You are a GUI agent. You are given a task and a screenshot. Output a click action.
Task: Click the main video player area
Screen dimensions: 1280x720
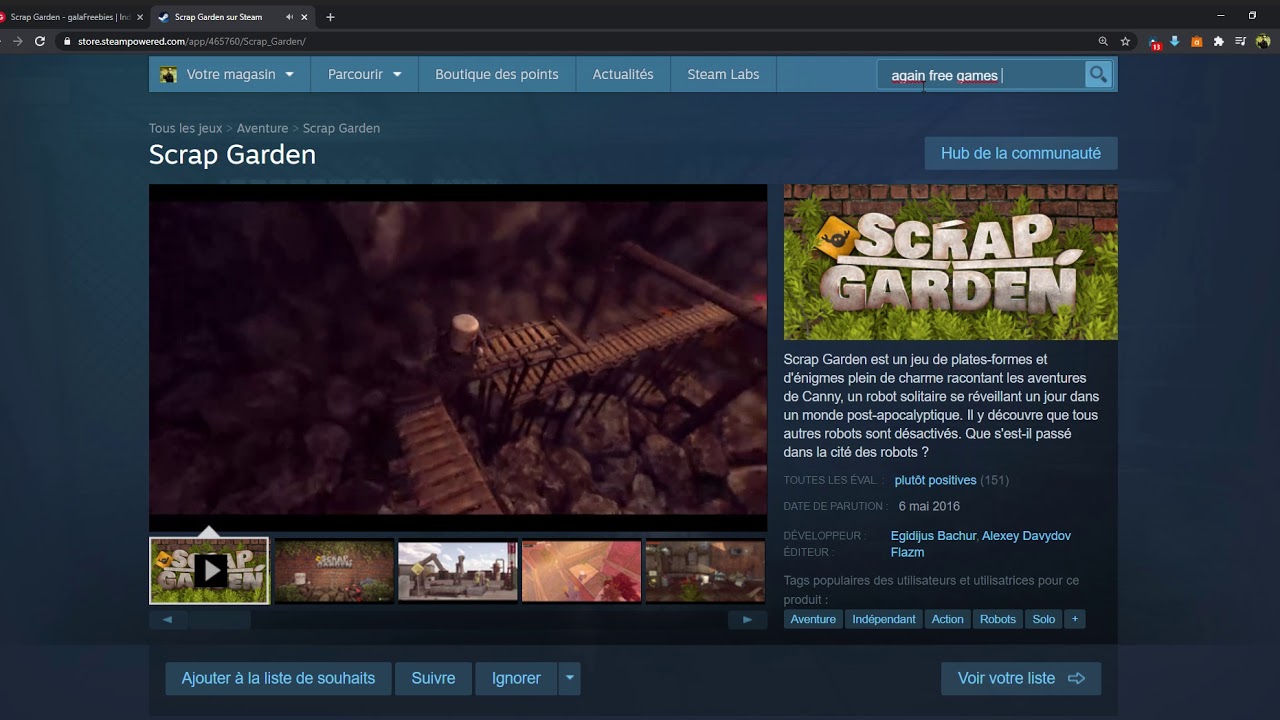point(458,358)
